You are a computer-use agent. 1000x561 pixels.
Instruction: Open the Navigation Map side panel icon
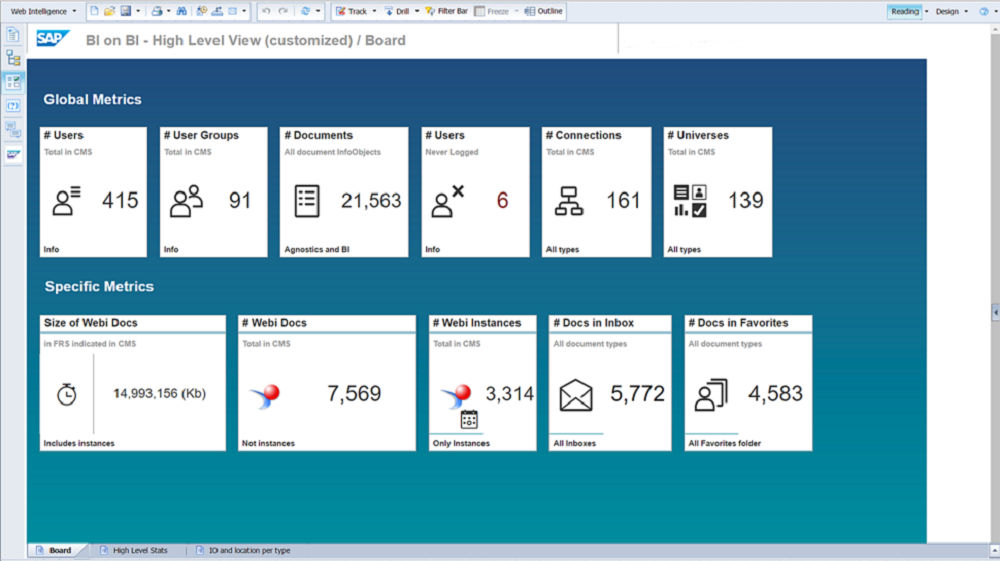[x=13, y=58]
